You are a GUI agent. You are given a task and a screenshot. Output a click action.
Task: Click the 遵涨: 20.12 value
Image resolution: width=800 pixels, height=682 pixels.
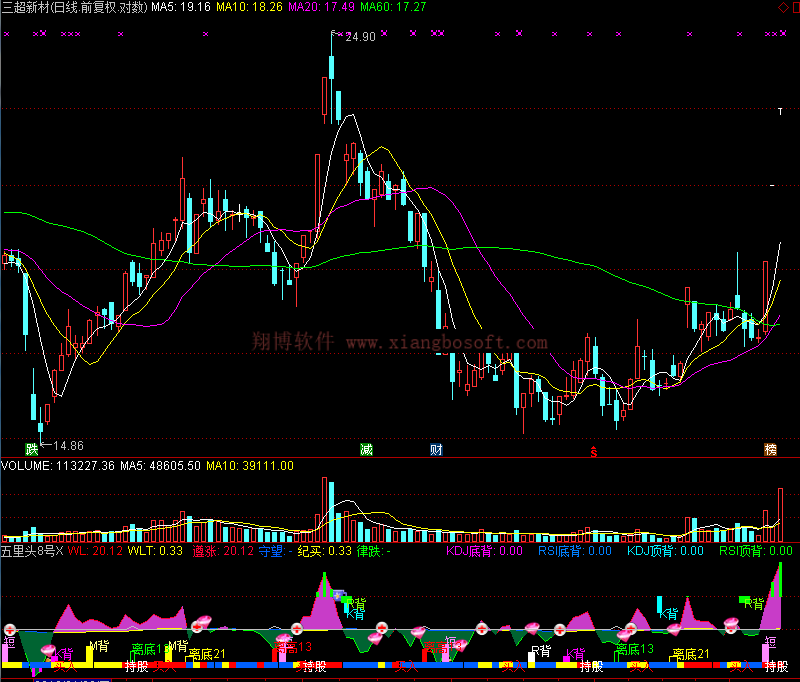click(223, 551)
